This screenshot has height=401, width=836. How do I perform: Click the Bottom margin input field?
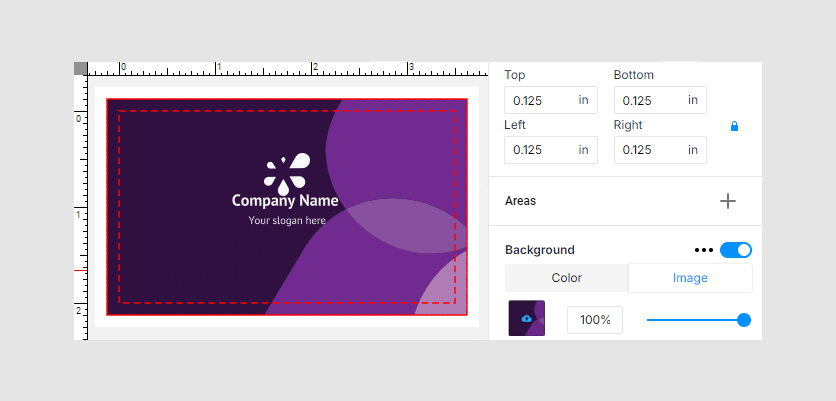[x=660, y=100]
